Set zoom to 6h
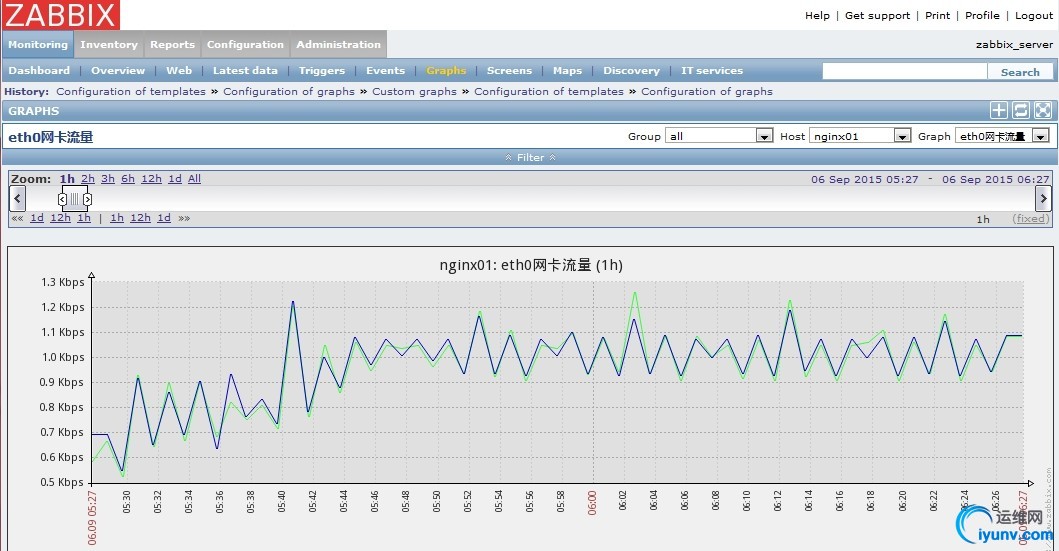Viewport: 1059px width, 551px height. click(x=128, y=179)
